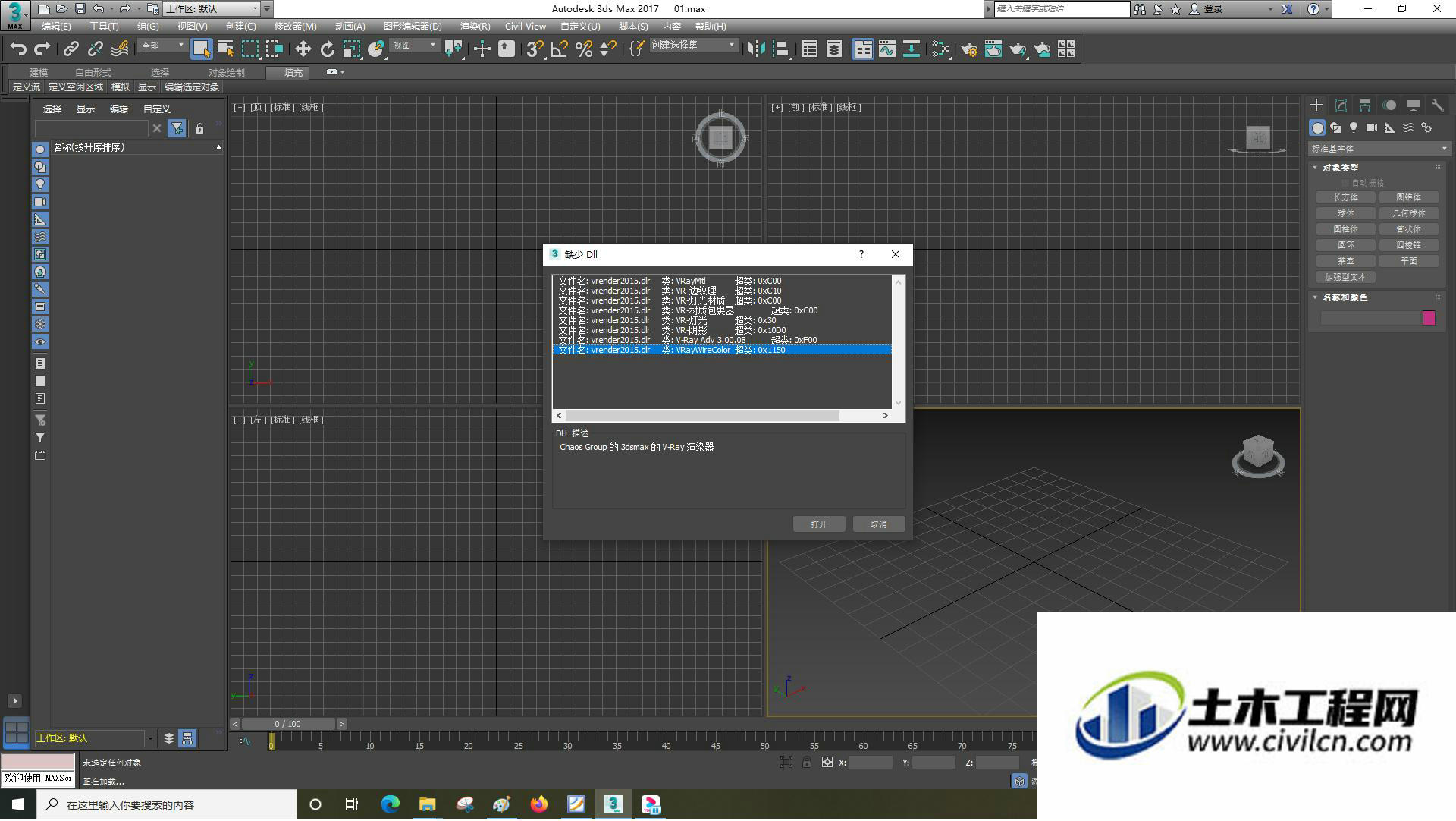
Task: Open the 脚本(S) menu
Action: (633, 27)
